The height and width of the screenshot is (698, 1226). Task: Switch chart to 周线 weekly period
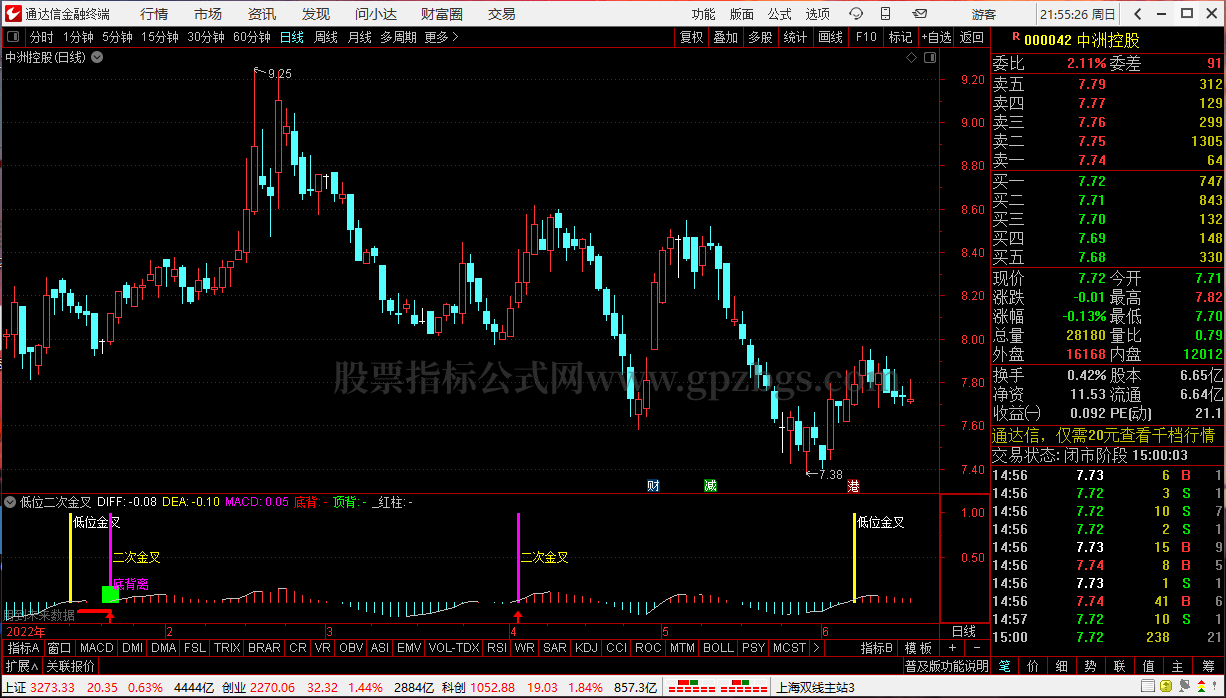(x=326, y=37)
